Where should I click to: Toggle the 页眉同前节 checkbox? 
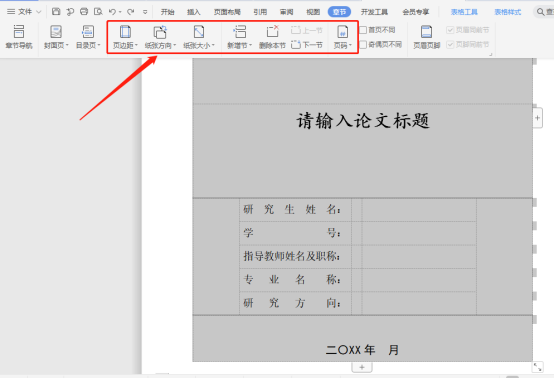[450, 30]
